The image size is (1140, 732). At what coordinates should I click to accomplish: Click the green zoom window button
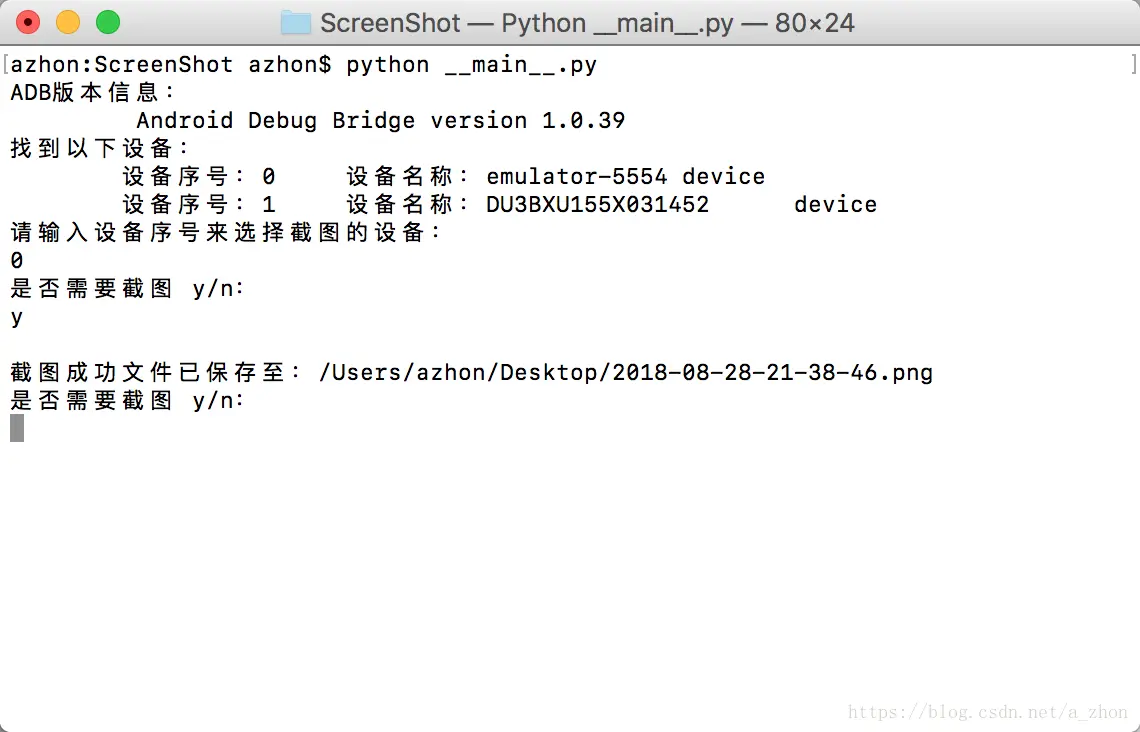[x=107, y=22]
